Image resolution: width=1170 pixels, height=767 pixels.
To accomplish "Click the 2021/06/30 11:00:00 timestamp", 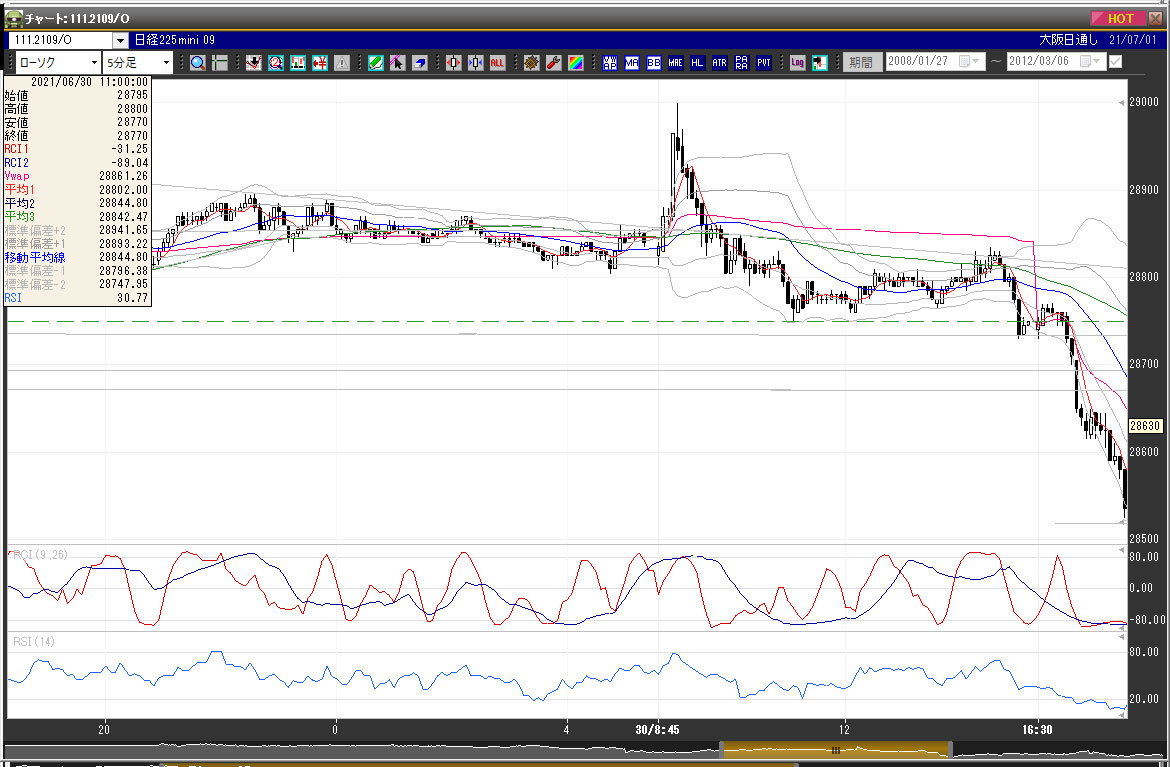I will [x=90, y=82].
